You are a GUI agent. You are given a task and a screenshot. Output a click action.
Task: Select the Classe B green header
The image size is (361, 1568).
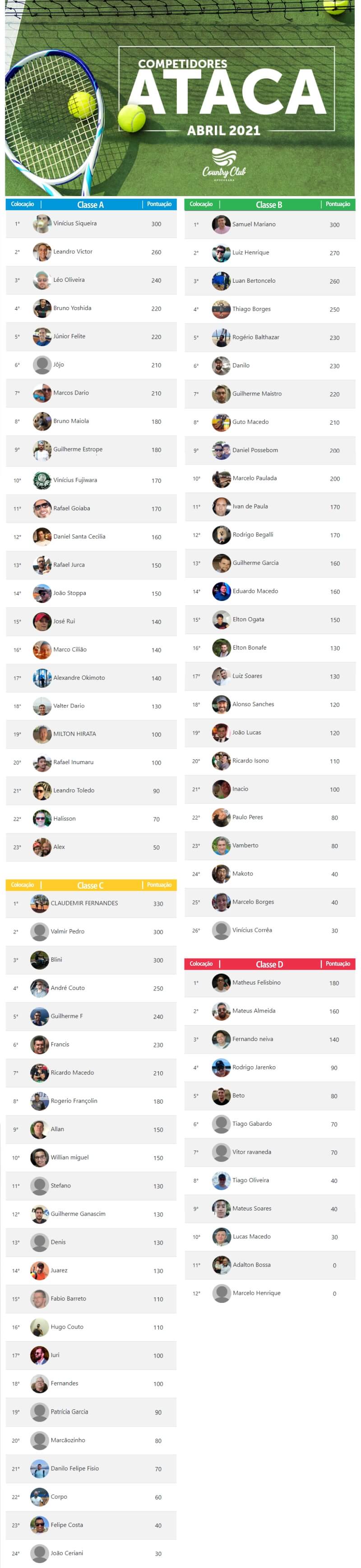point(270,205)
